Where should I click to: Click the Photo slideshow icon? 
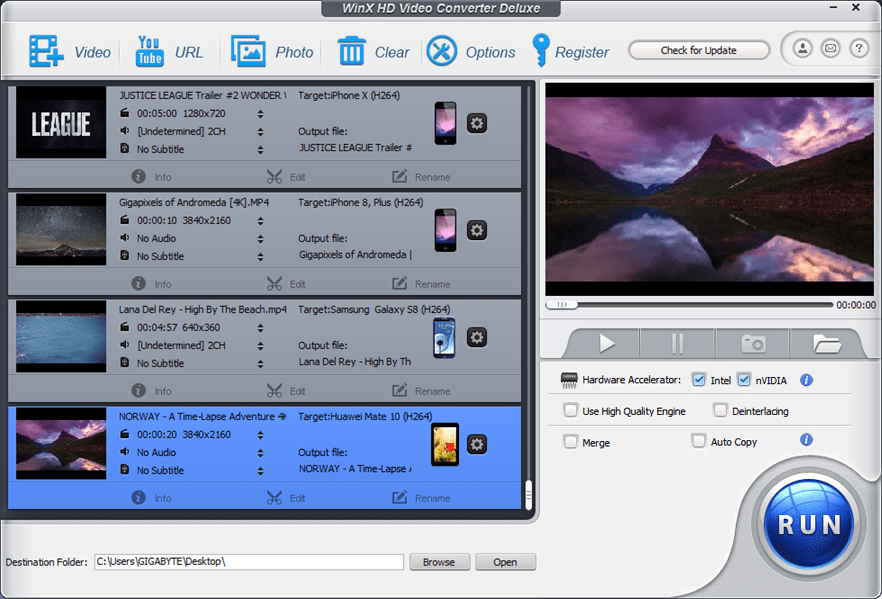[x=248, y=51]
